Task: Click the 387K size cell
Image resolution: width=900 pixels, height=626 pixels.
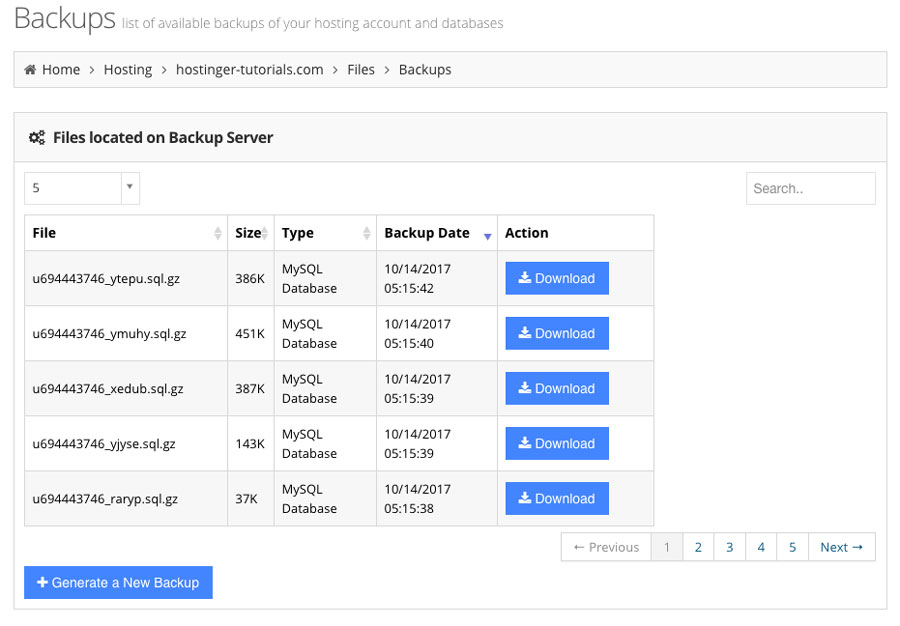Action: click(250, 388)
